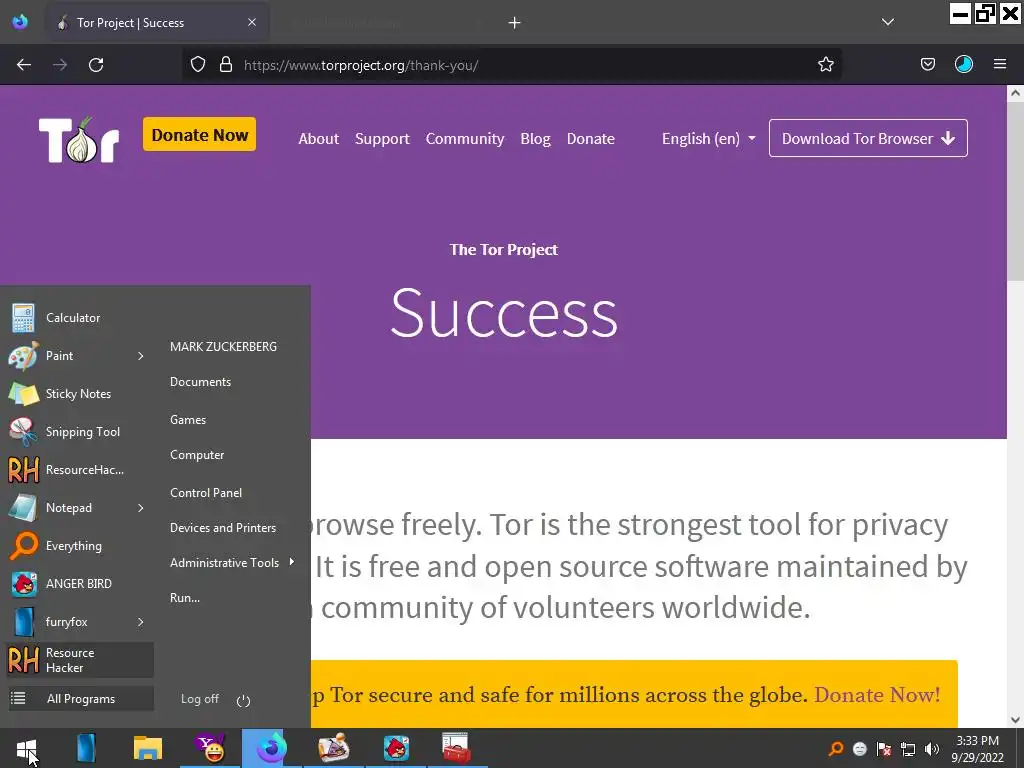Show site security padlock information
The width and height of the screenshot is (1024, 768).
point(226,65)
